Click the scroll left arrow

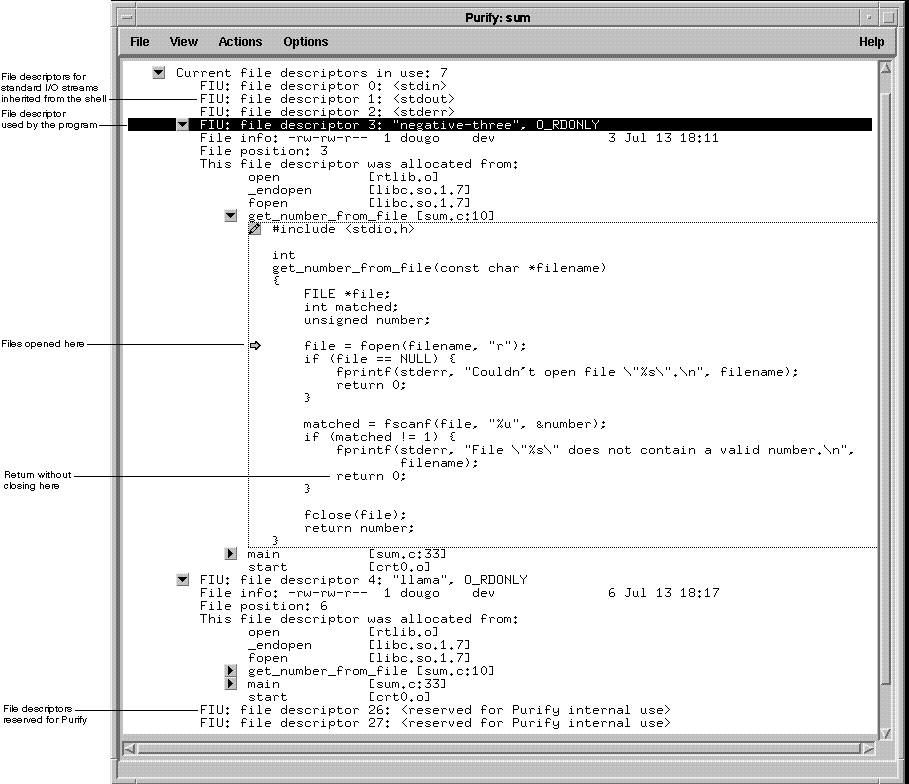[129, 749]
